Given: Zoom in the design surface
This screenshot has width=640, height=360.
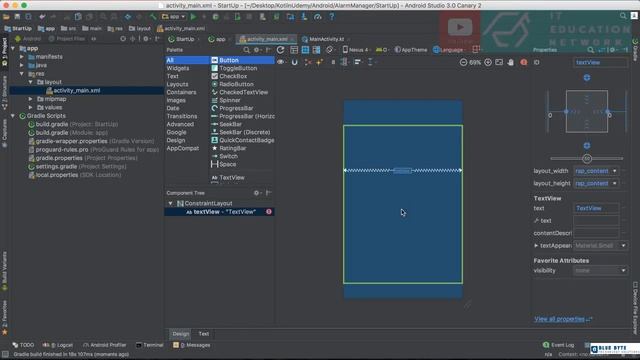Looking at the screenshot, I should coord(488,62).
